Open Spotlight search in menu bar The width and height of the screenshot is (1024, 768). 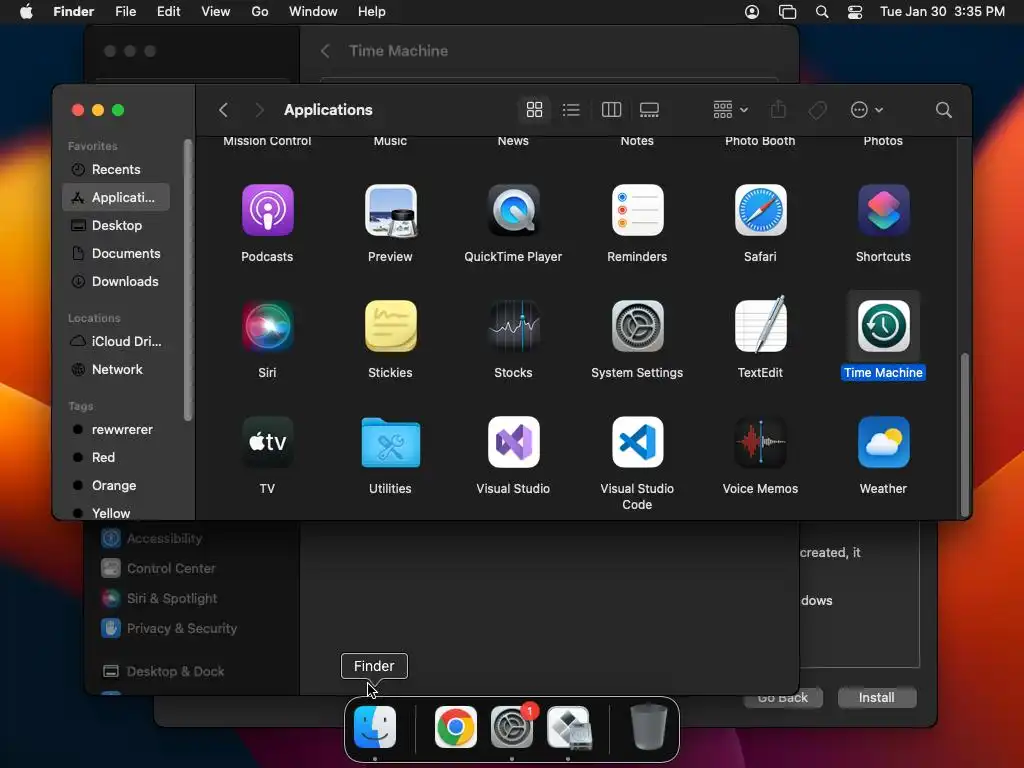coord(822,12)
